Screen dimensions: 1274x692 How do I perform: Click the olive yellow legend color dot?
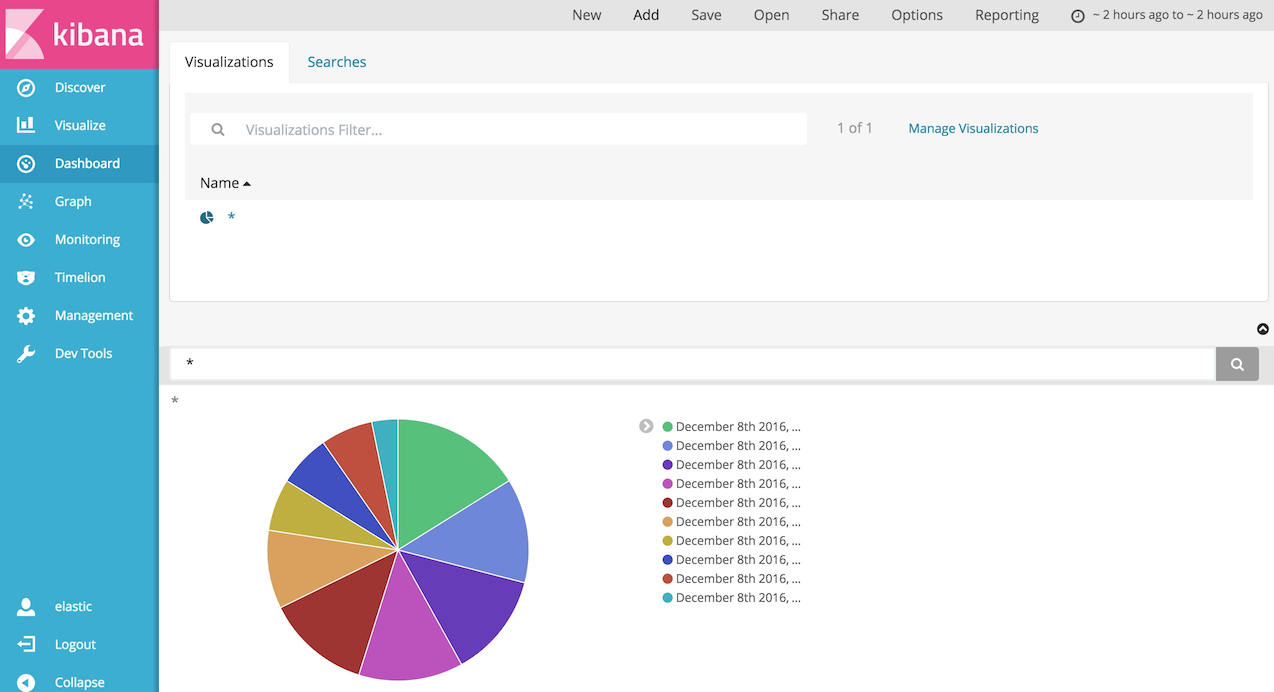[x=667, y=541]
